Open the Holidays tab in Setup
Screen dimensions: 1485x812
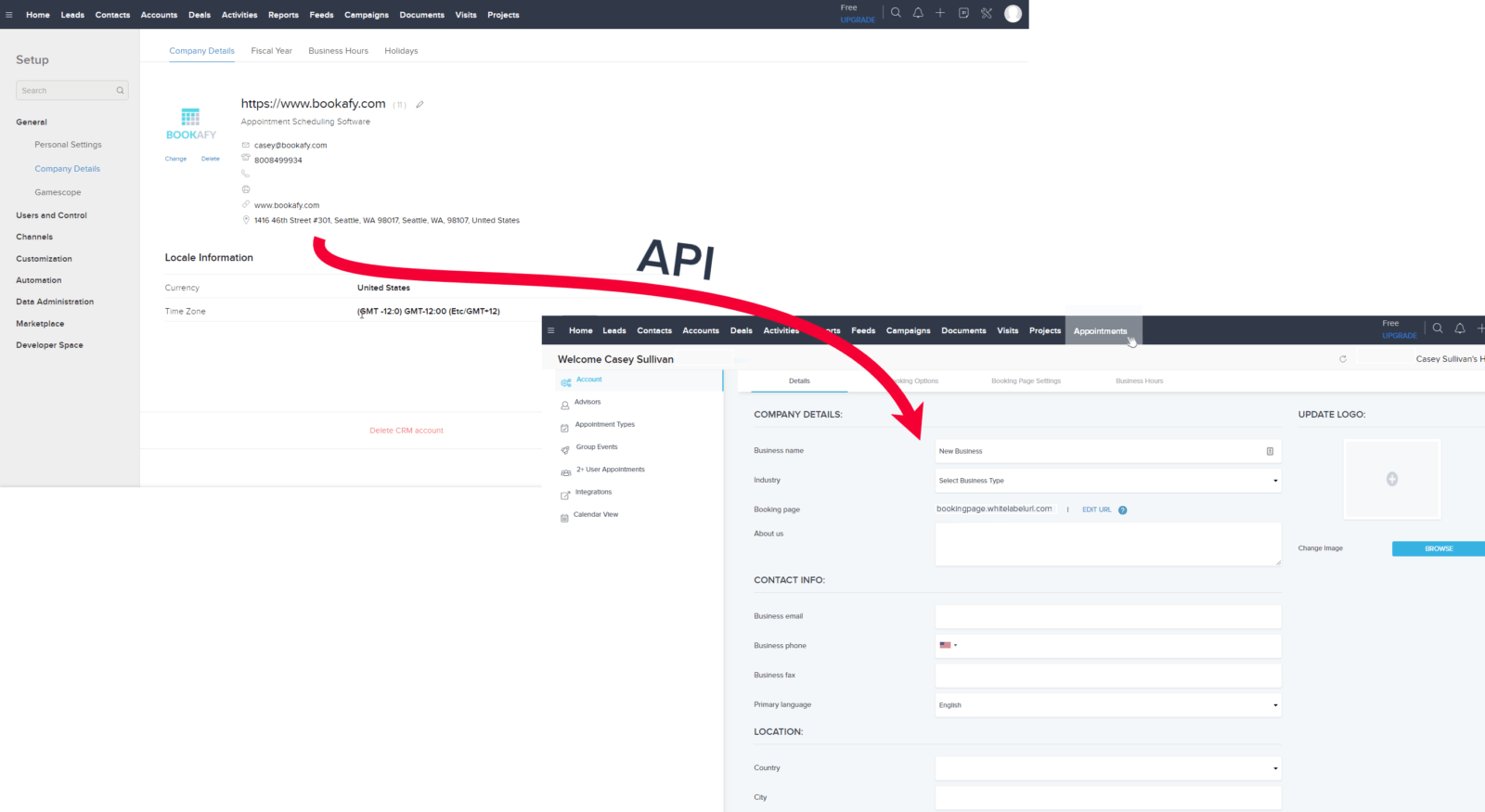[401, 51]
